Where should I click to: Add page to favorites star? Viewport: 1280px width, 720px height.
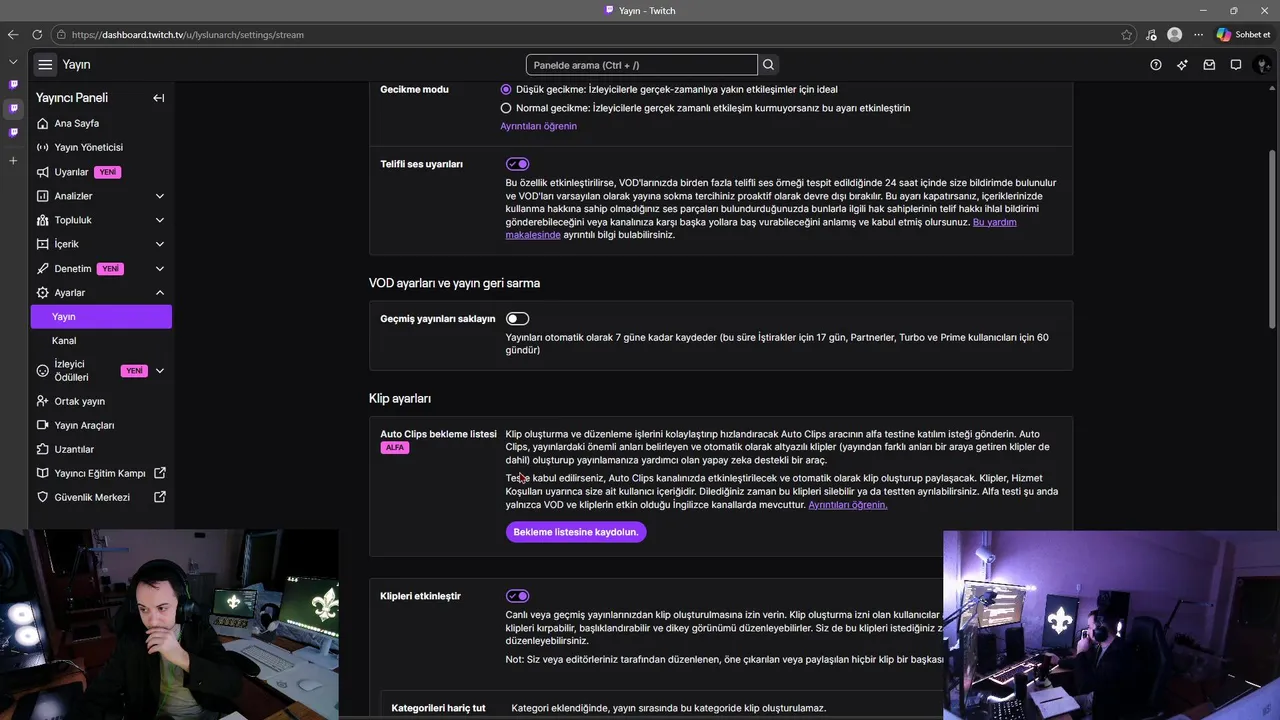click(x=1127, y=34)
